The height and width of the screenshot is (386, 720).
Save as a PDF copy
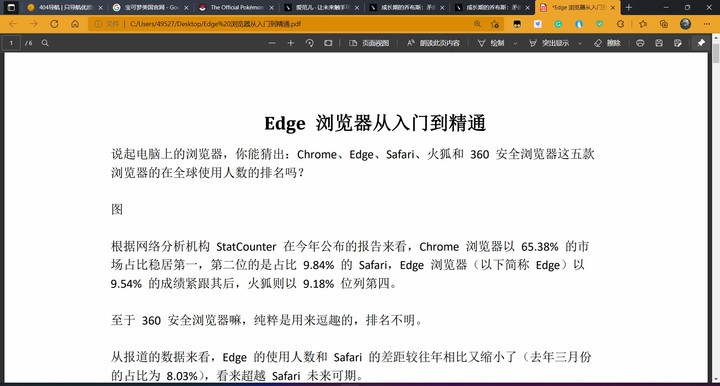[678, 43]
